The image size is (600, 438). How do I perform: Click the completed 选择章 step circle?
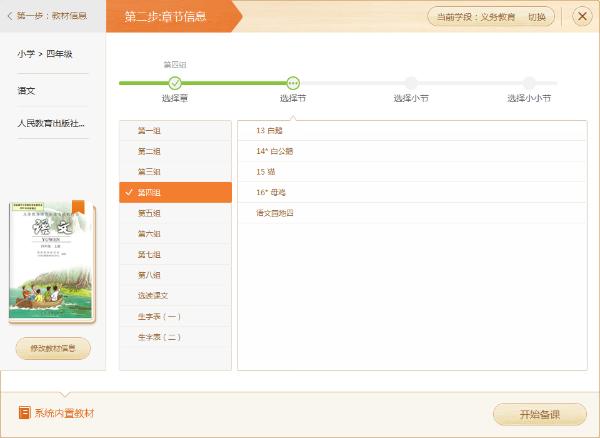pyautogui.click(x=175, y=83)
